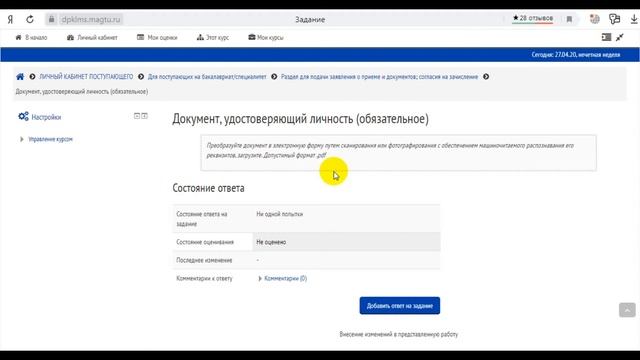Click the Последнее изменение row label
The image size is (640, 360).
pyautogui.click(x=204, y=260)
